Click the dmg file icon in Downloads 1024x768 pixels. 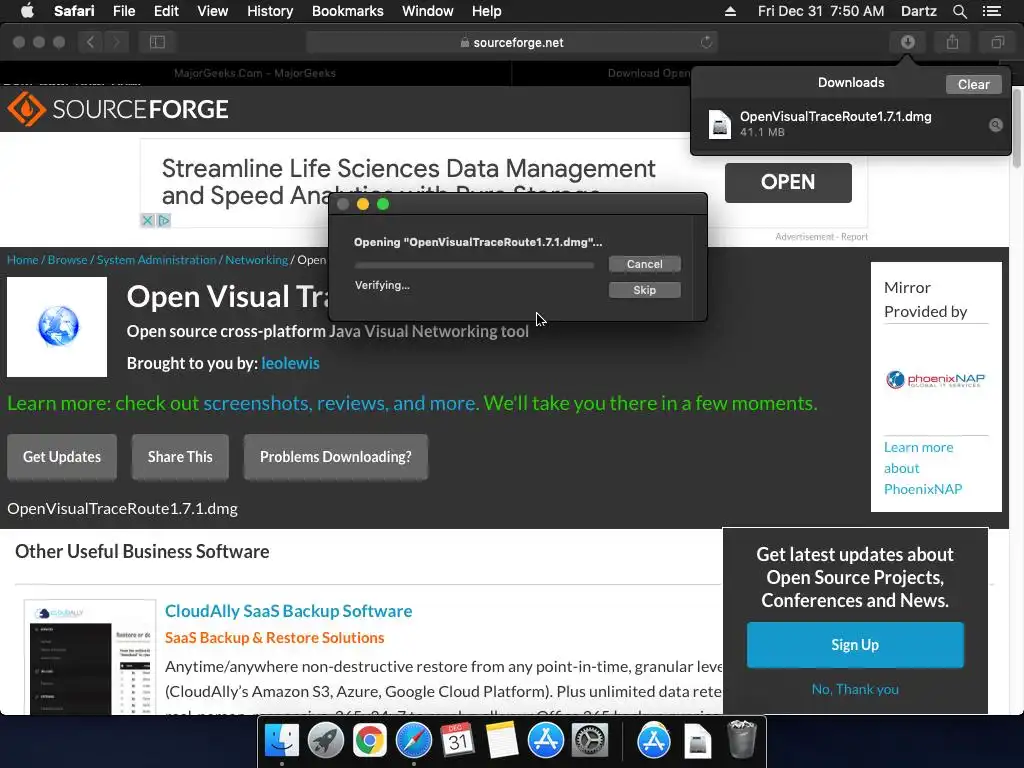[720, 124]
